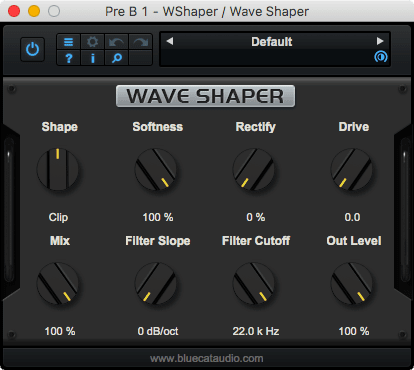The height and width of the screenshot is (370, 414).
Task: Click the blue circular icon below the preset arrow
Action: pyautogui.click(x=381, y=57)
